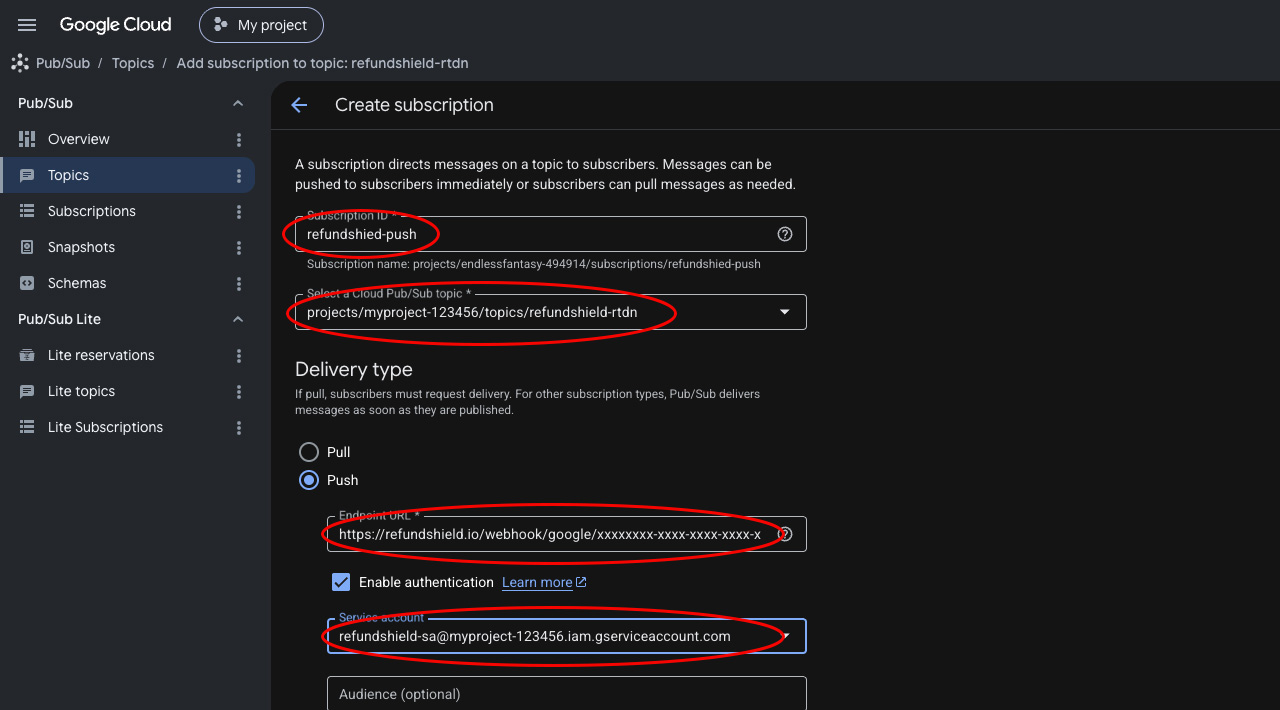Open the Topics more options menu
This screenshot has width=1280, height=710.
click(x=238, y=175)
